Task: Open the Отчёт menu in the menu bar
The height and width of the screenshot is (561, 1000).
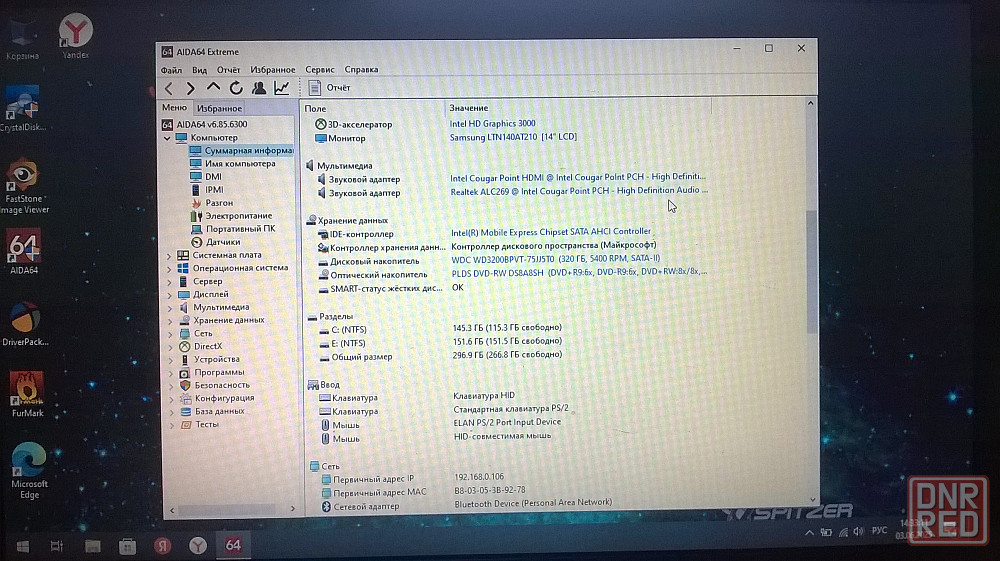Action: click(x=228, y=69)
